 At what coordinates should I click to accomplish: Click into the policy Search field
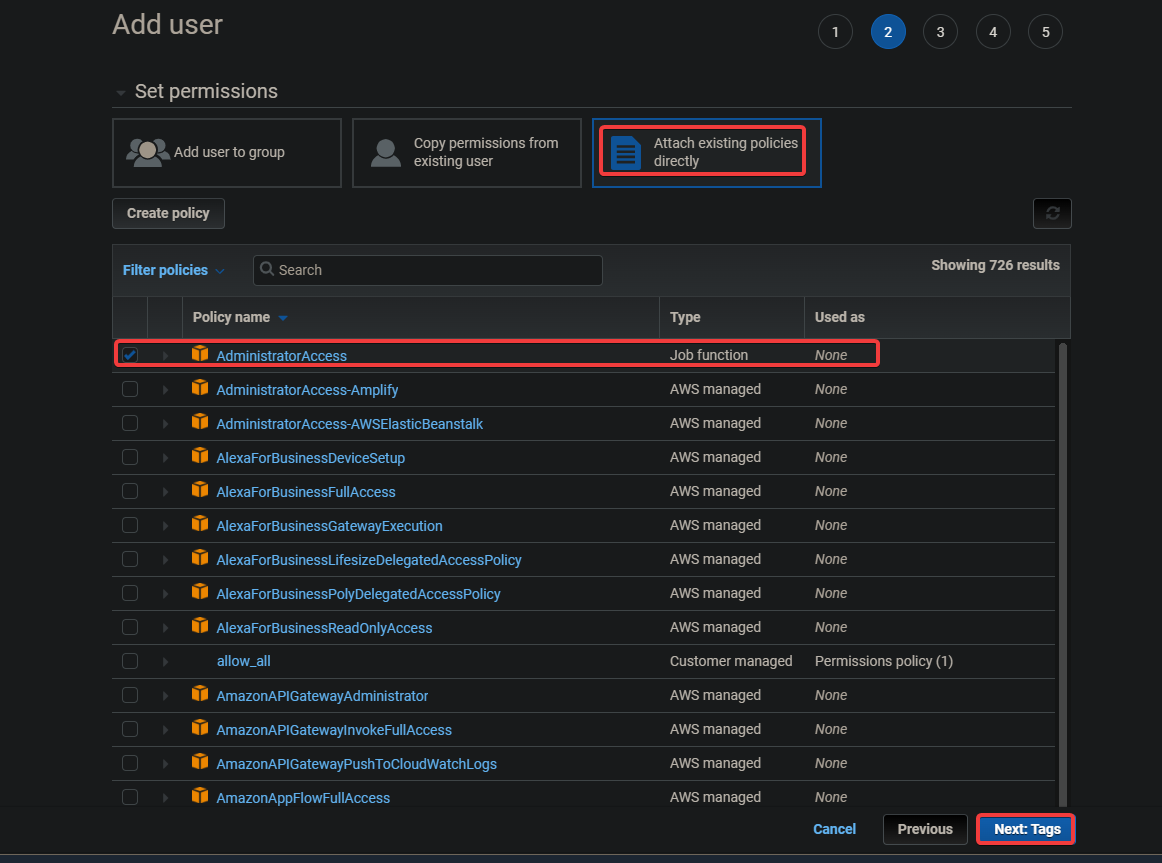point(428,270)
